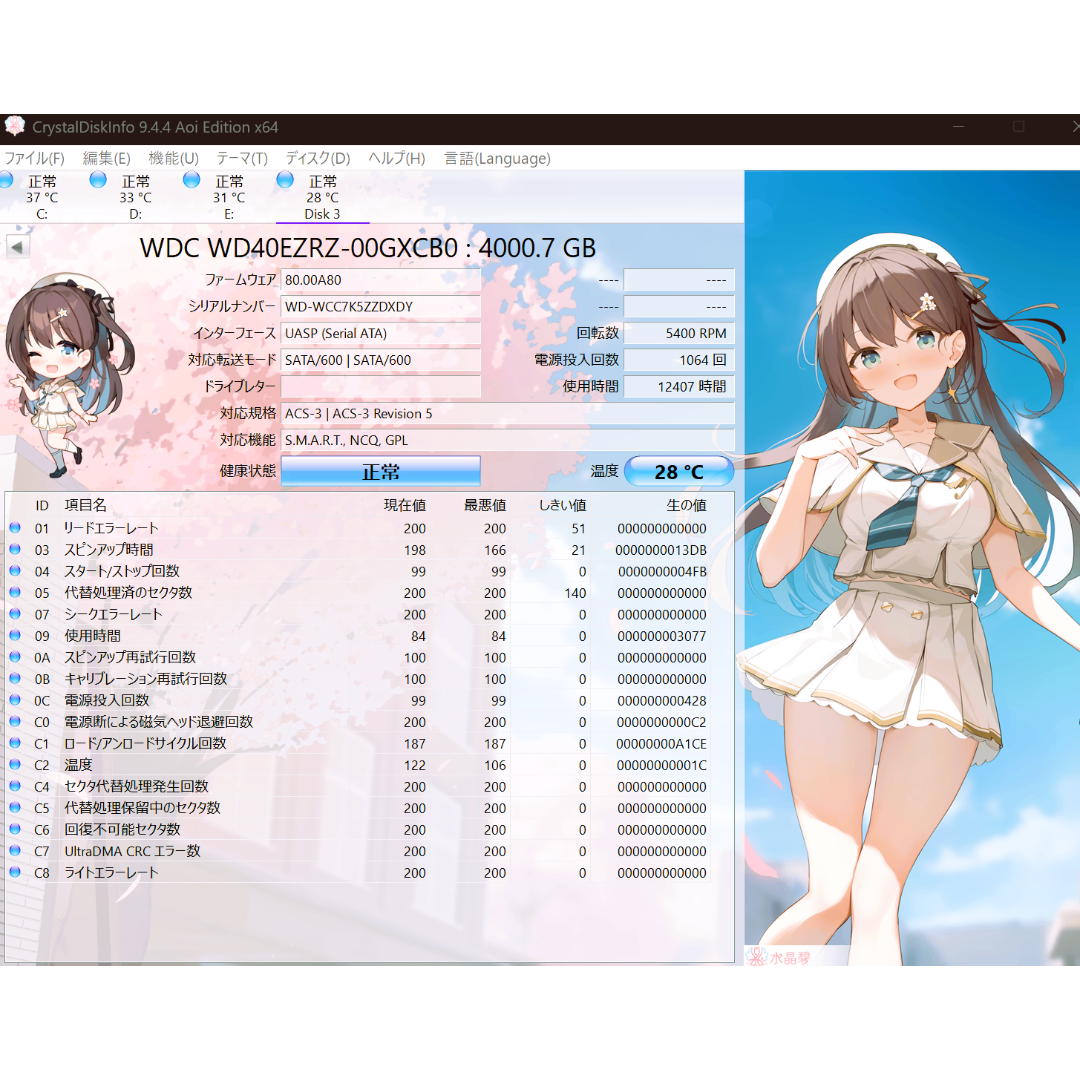Click status icon of row 01 リードエラーレート

coord(15,528)
